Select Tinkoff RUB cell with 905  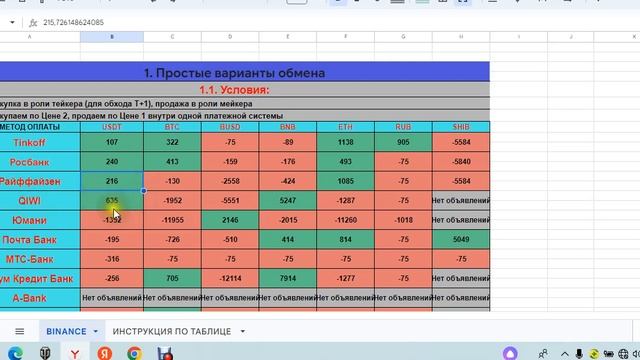pos(403,142)
